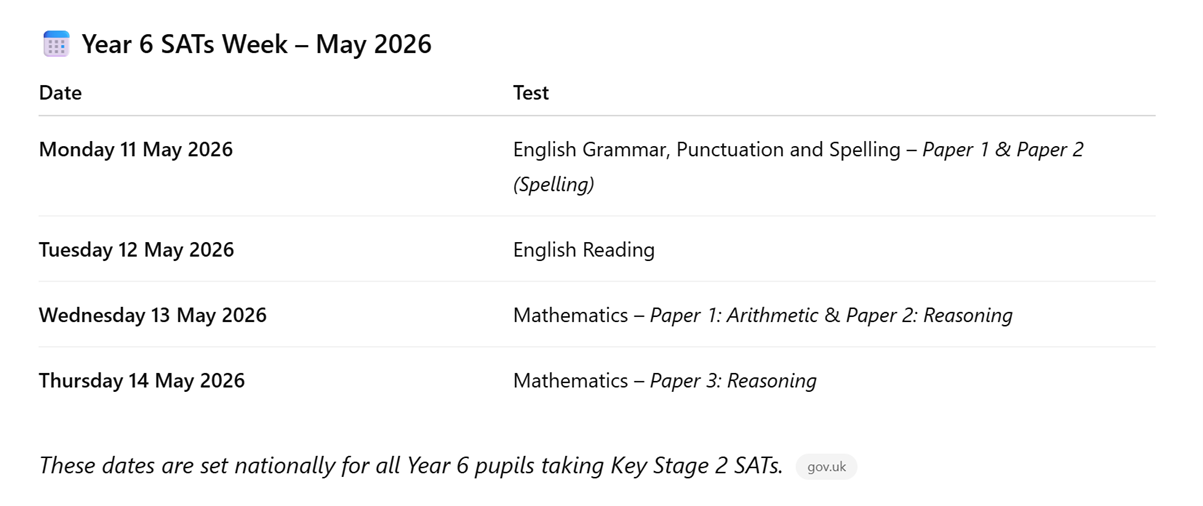Image resolution: width=1203 pixels, height=506 pixels.
Task: Click Mathematics in the Wednesday row
Action: (570, 316)
